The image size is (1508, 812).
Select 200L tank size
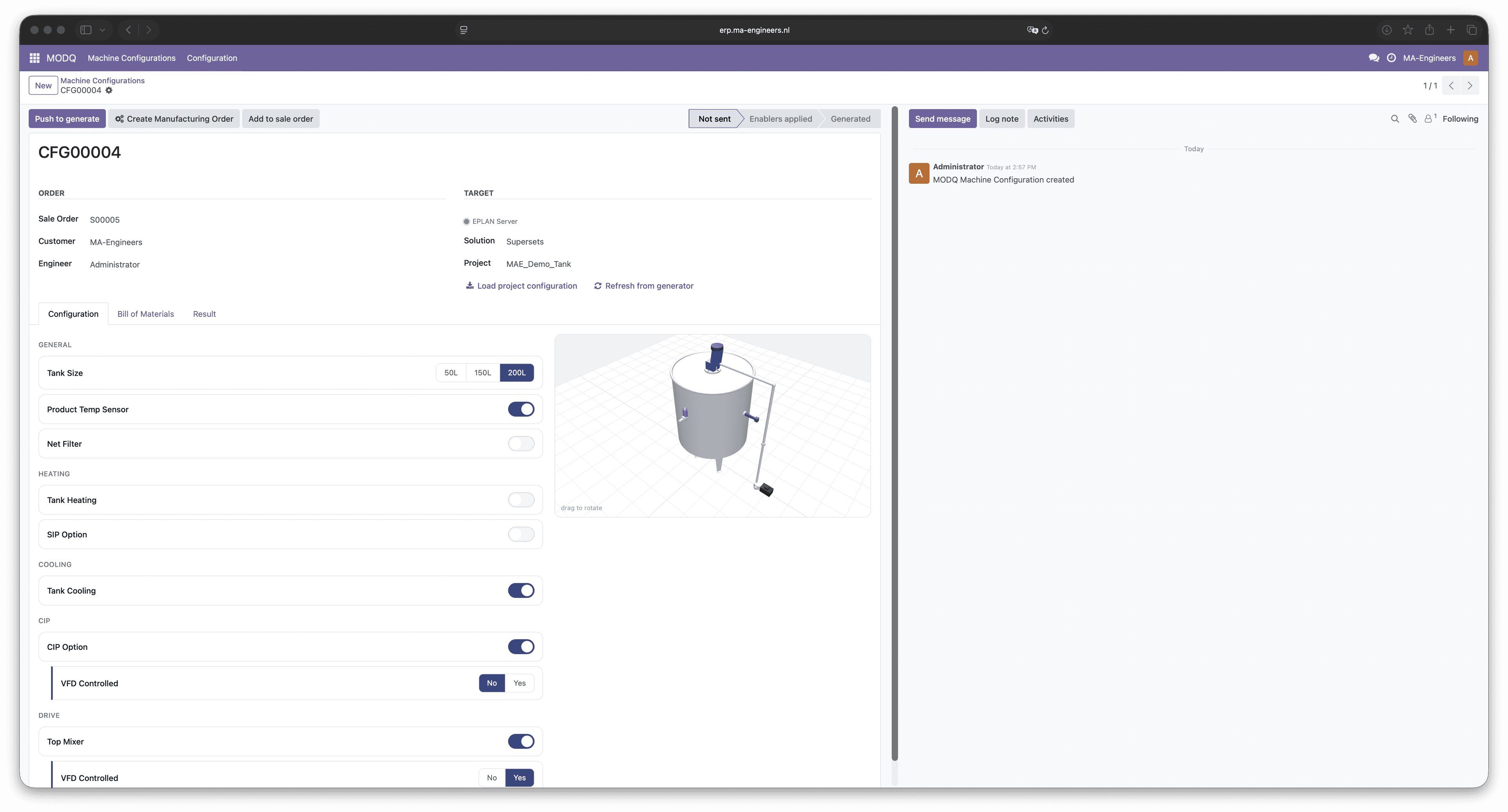pyautogui.click(x=516, y=373)
